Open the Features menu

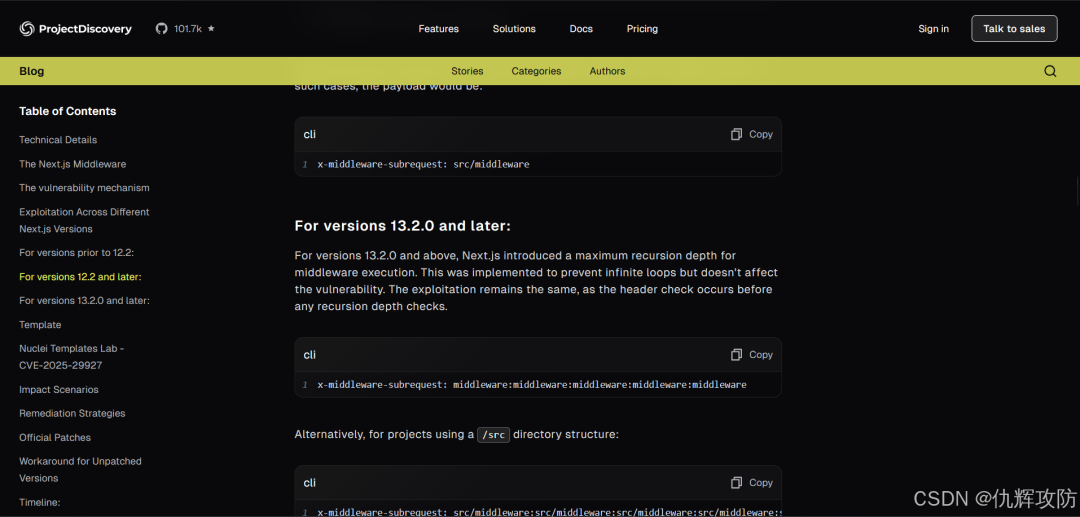pos(439,29)
